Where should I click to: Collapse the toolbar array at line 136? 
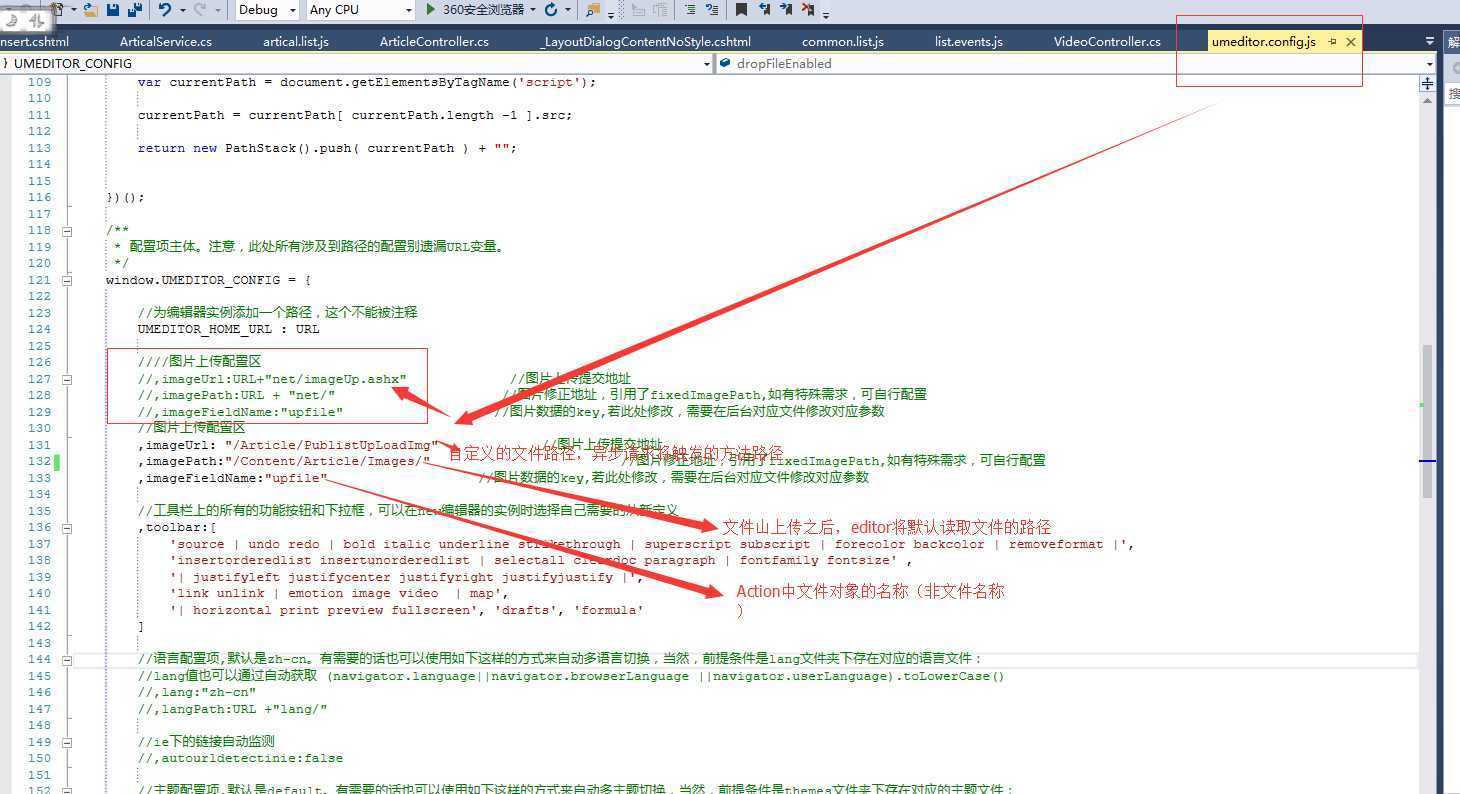coord(67,527)
